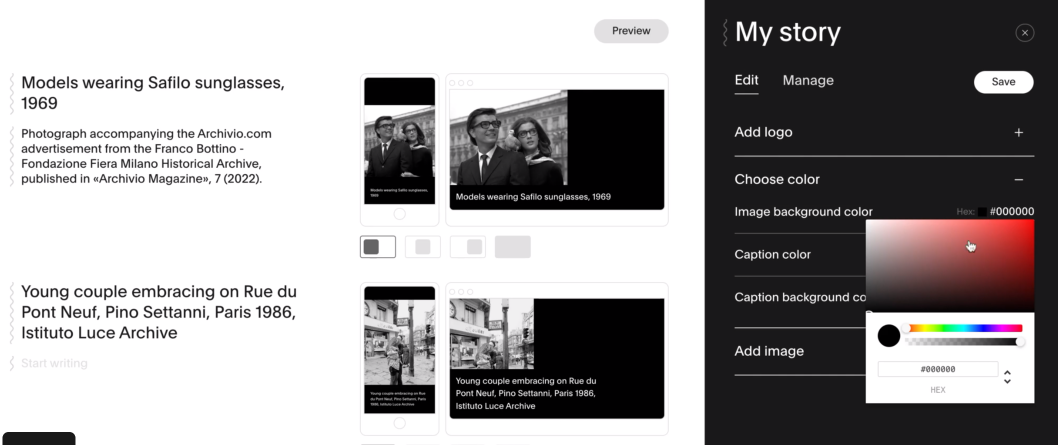Click the opacity alpha slider
The width and height of the screenshot is (1058, 445).
(964, 342)
